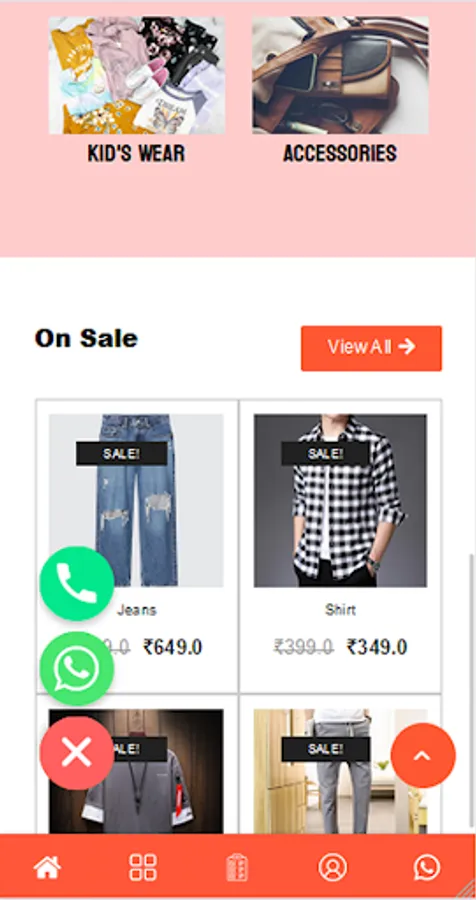Open the Accessories category image
The width and height of the screenshot is (476, 900).
[x=340, y=75]
